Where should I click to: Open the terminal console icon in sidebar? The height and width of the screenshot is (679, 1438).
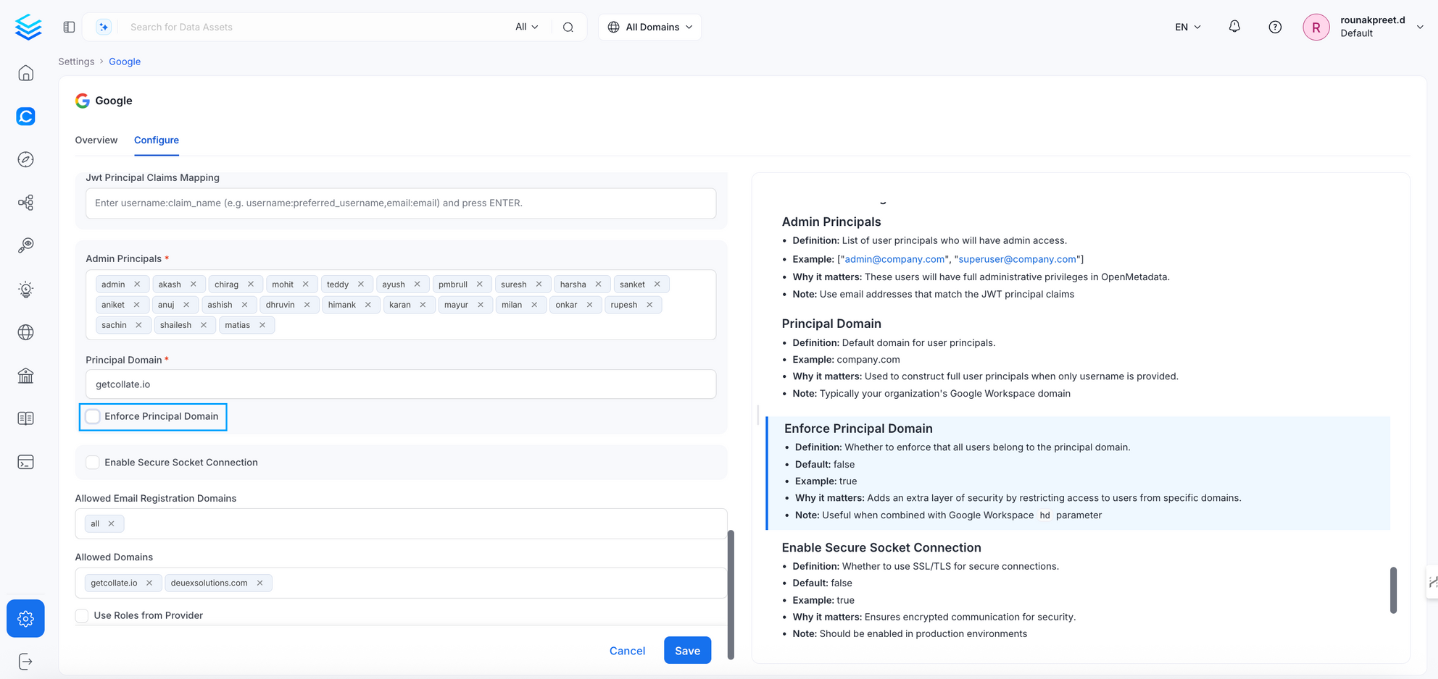[x=26, y=462]
